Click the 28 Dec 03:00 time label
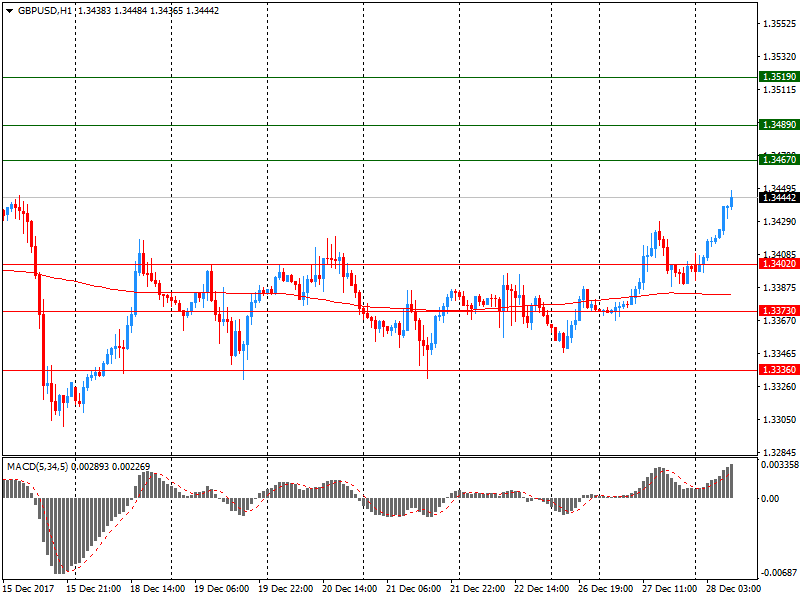800x600 pixels. click(735, 590)
